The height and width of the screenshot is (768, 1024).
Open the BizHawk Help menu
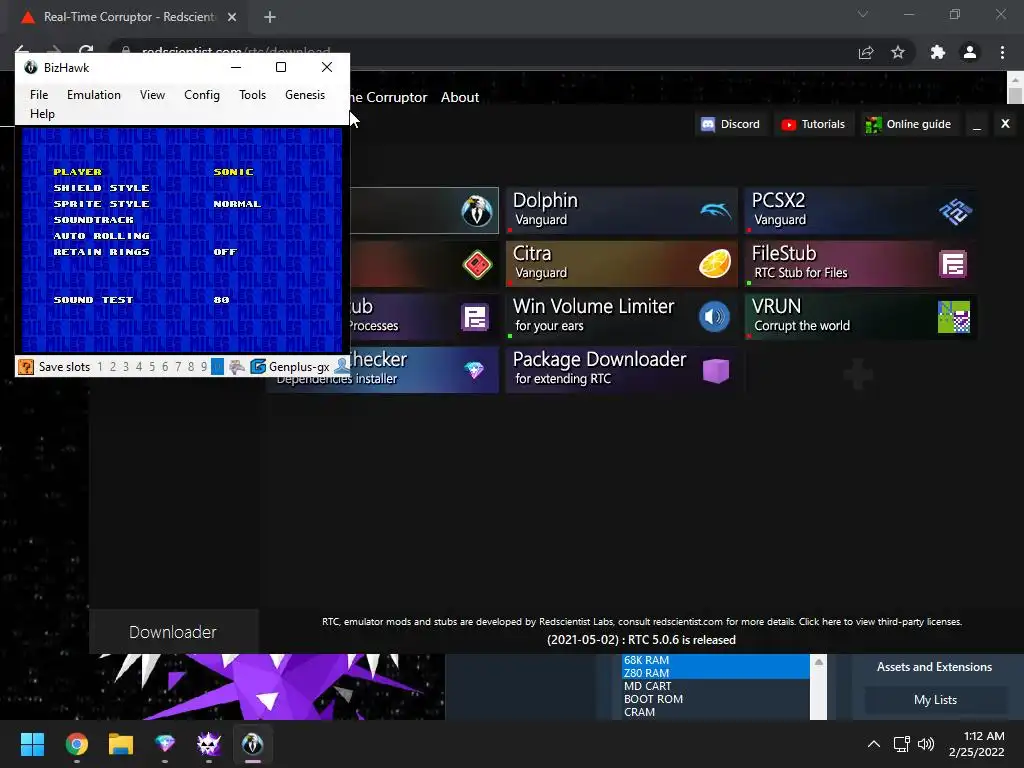(x=42, y=114)
